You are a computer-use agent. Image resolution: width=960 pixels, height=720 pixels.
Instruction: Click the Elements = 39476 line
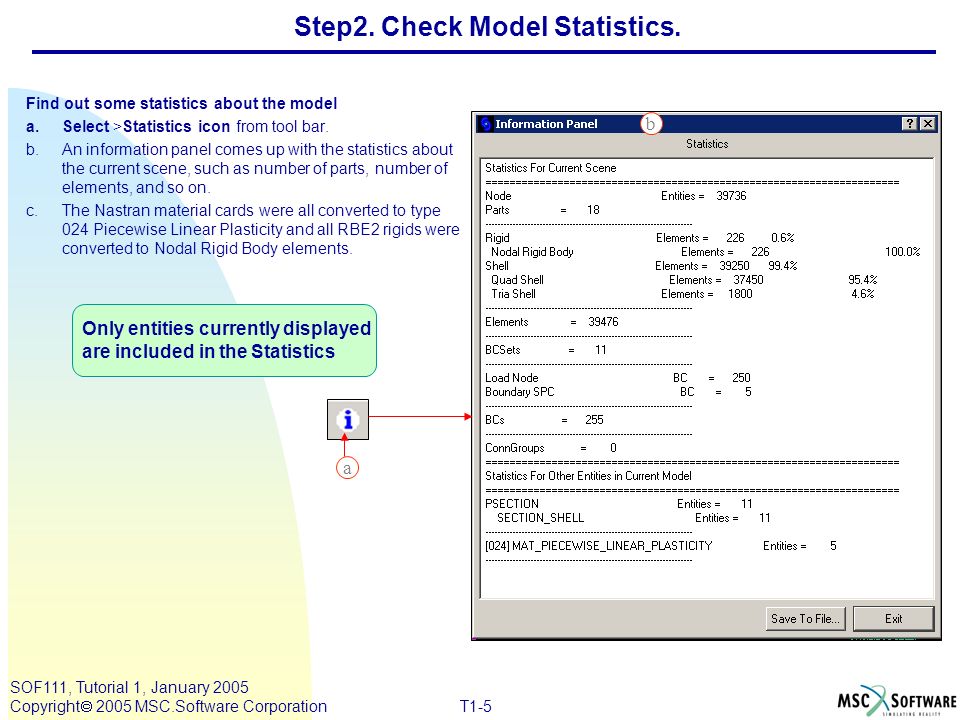(552, 322)
